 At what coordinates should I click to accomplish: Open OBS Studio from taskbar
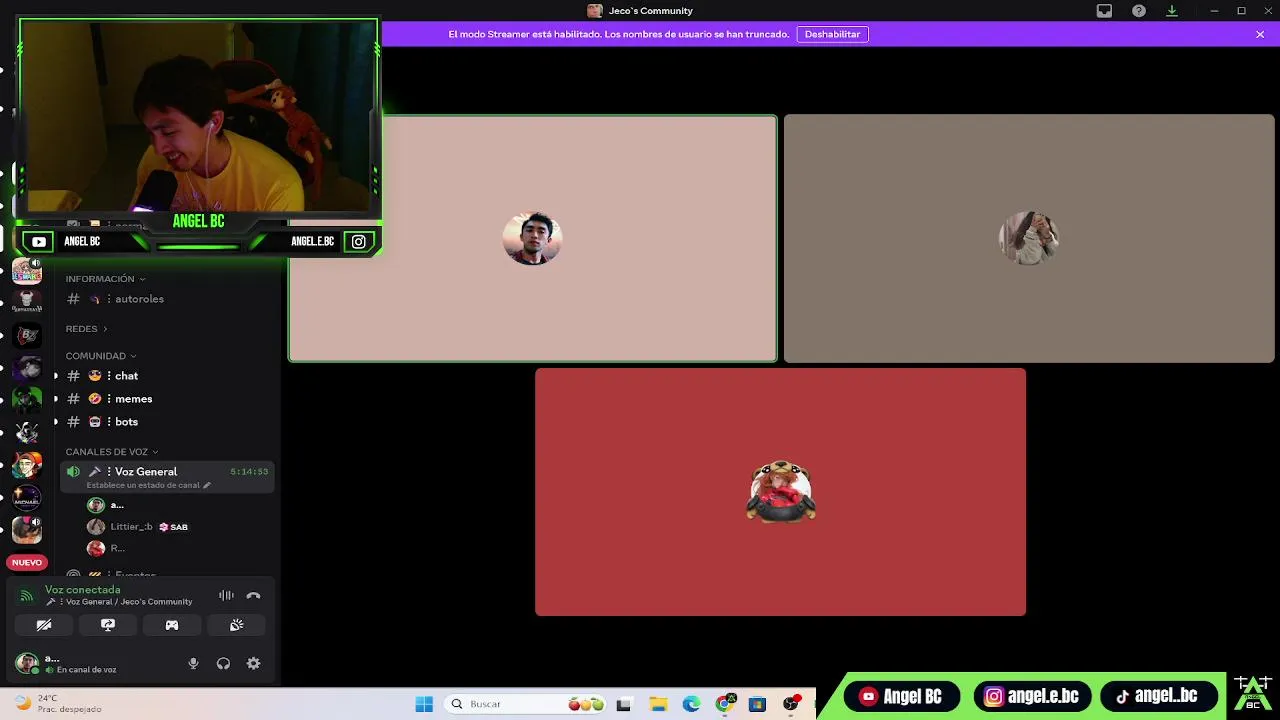coord(790,704)
